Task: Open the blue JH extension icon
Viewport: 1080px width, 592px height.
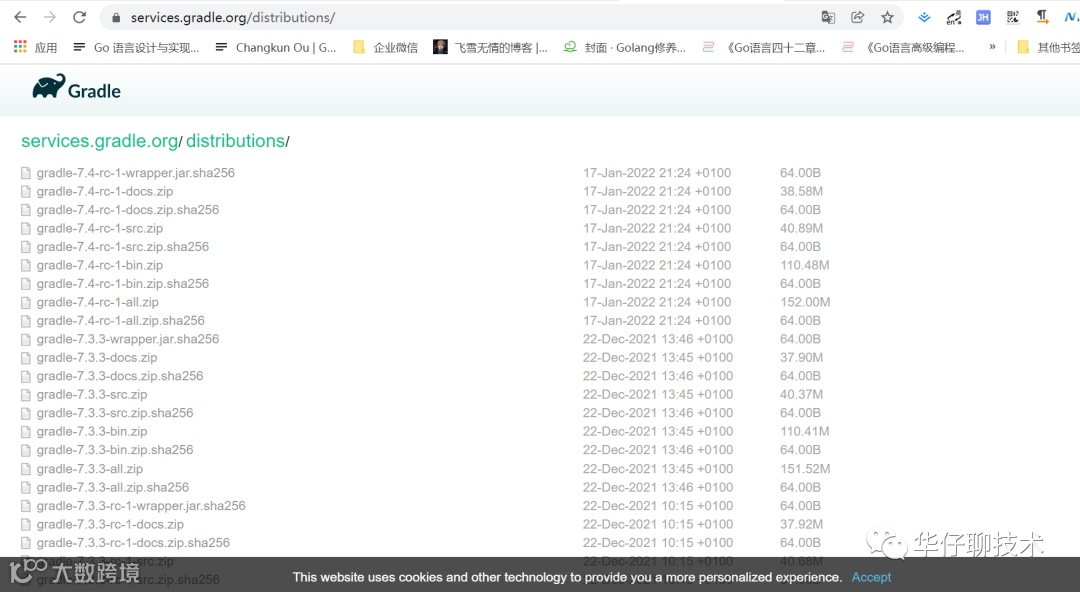Action: (x=983, y=17)
